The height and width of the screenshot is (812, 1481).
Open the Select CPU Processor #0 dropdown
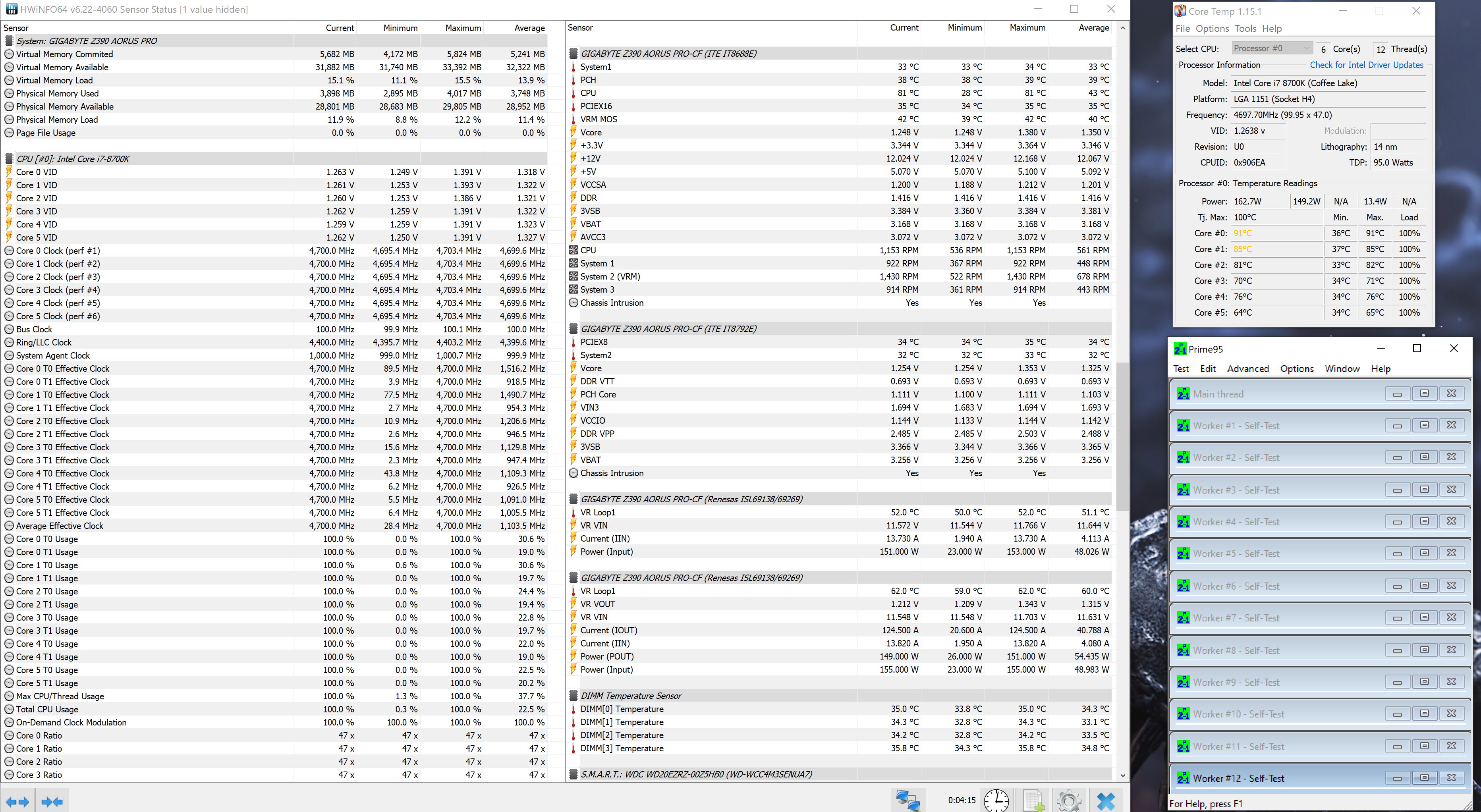click(x=1272, y=48)
